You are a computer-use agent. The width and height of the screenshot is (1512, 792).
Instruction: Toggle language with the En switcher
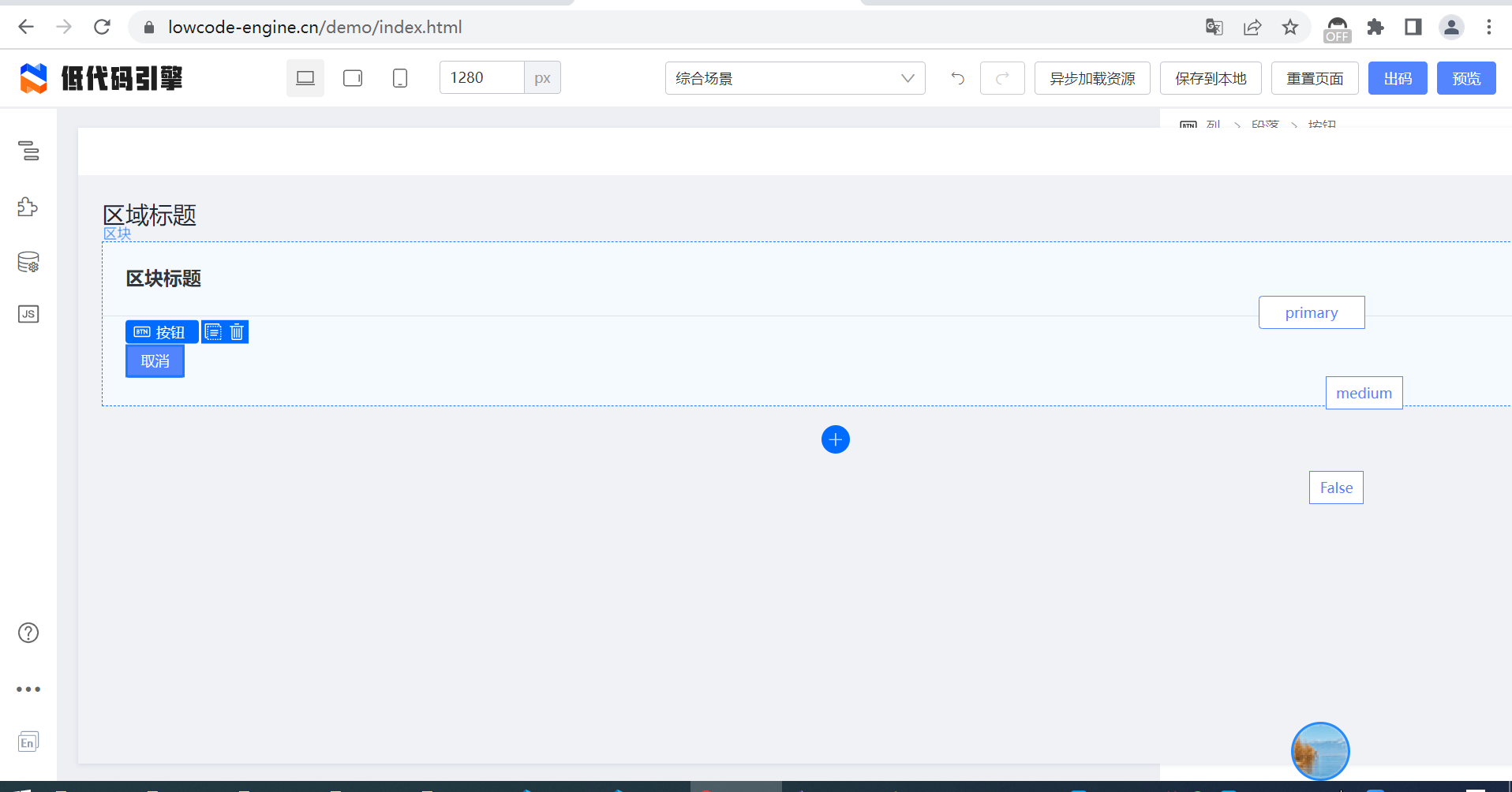coord(28,742)
